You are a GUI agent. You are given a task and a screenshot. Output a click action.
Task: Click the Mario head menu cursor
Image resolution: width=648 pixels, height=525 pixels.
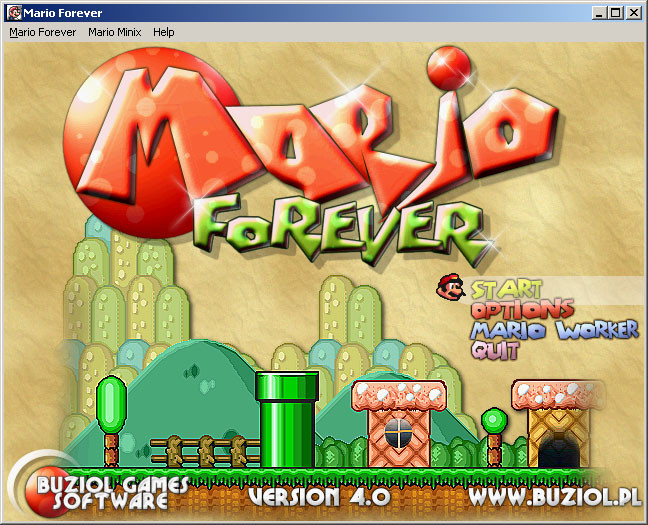pyautogui.click(x=450, y=286)
